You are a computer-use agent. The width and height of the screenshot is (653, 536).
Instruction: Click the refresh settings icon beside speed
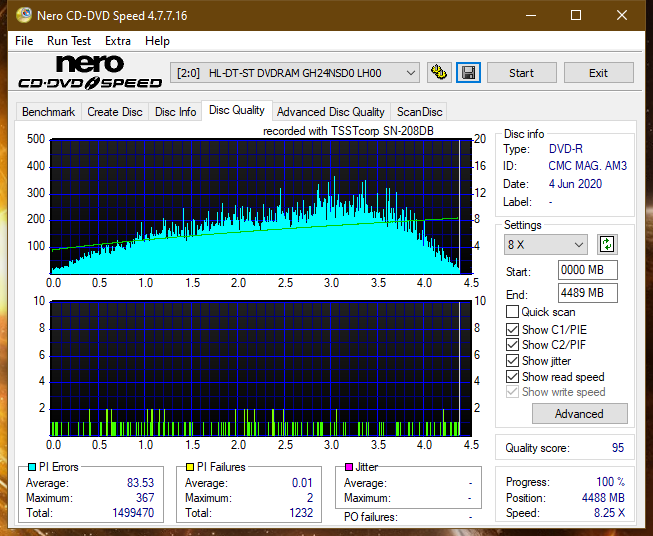point(607,244)
